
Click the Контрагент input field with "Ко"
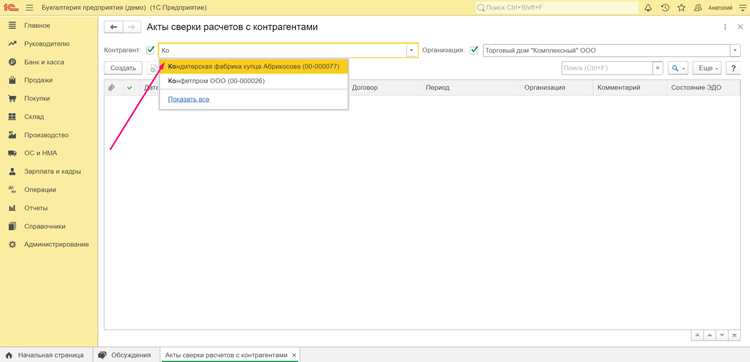[283, 50]
